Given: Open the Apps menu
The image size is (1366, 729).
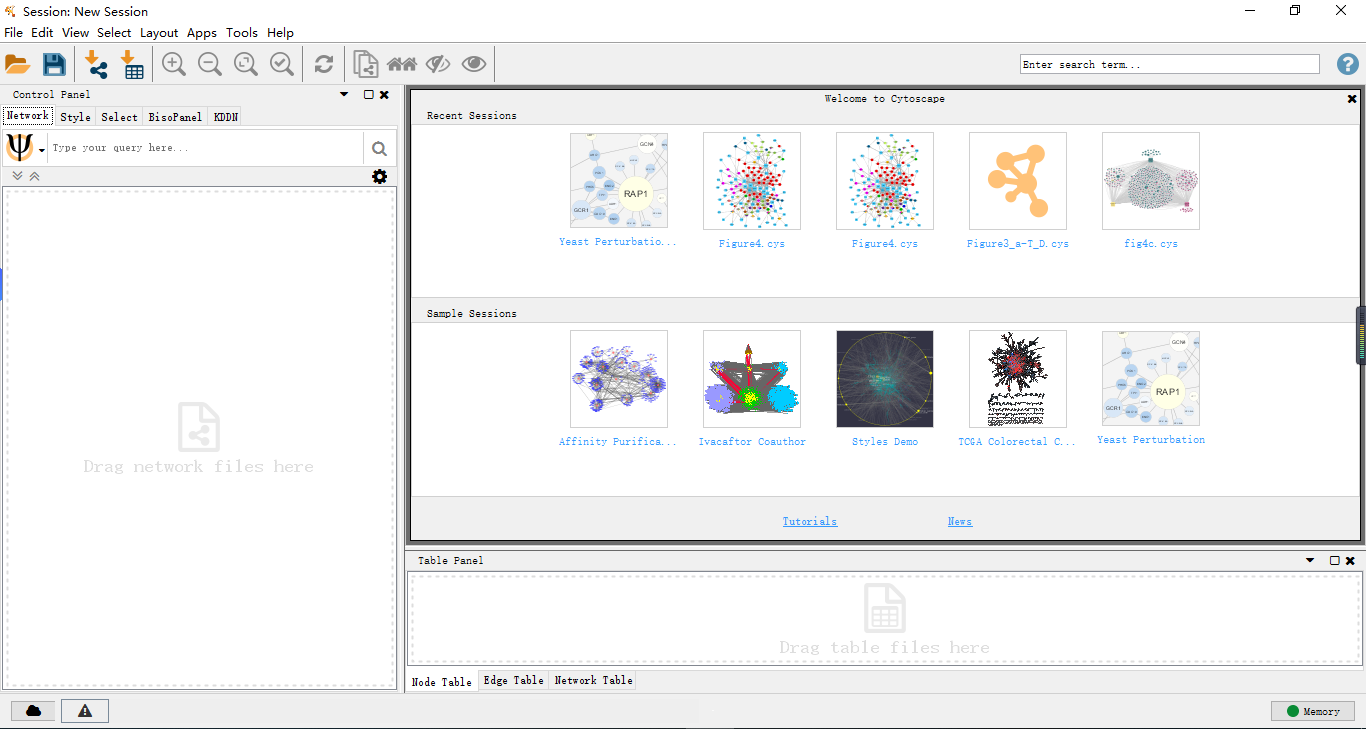Looking at the screenshot, I should (x=202, y=33).
